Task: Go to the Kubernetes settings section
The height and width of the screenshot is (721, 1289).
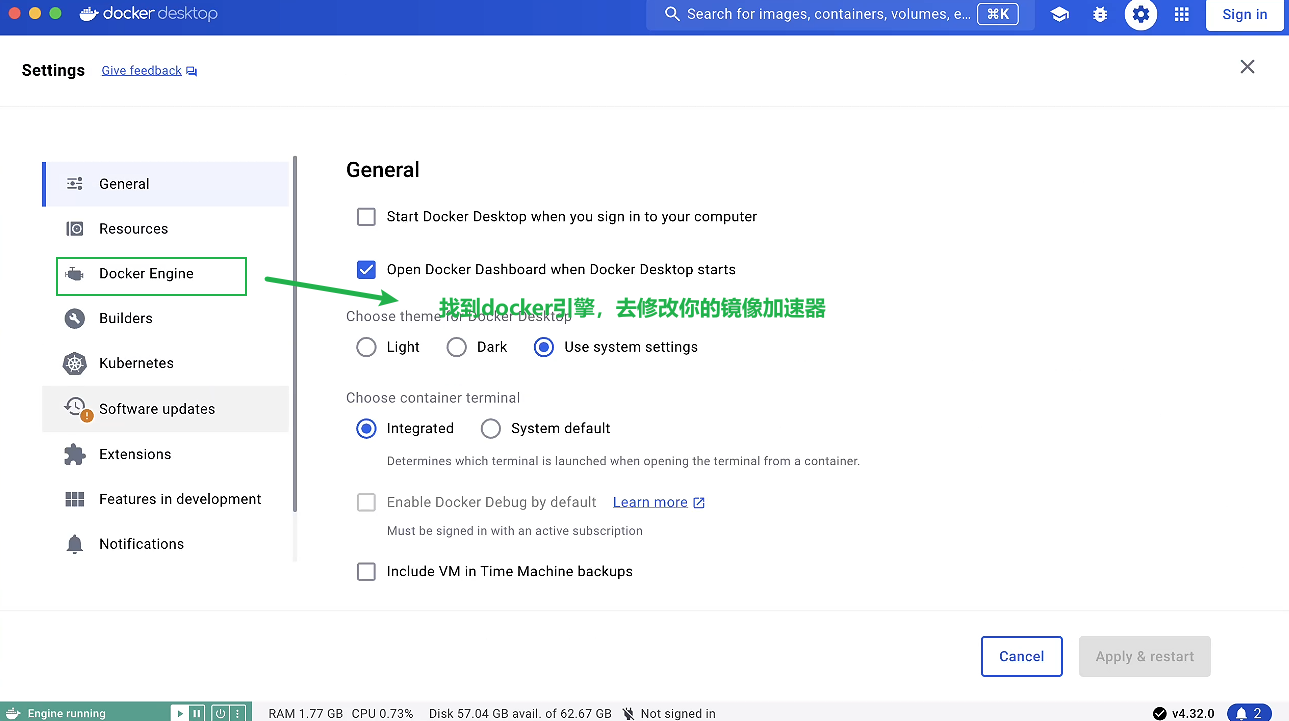Action: tap(166, 364)
